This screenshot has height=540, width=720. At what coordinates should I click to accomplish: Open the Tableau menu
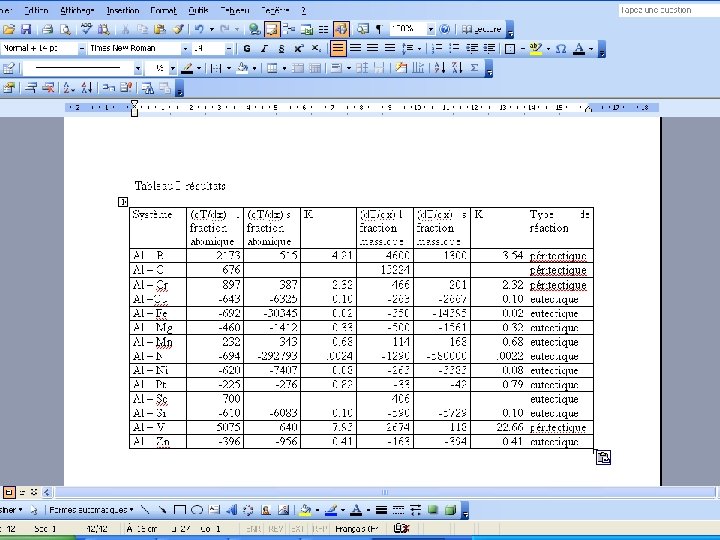(x=235, y=10)
